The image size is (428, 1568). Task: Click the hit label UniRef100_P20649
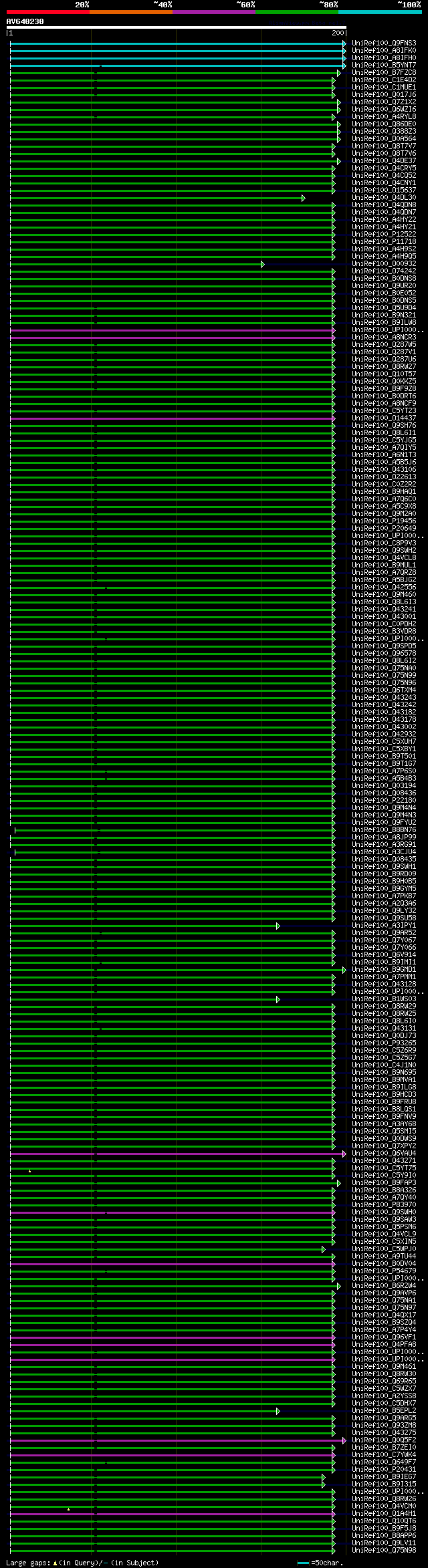[x=384, y=528]
